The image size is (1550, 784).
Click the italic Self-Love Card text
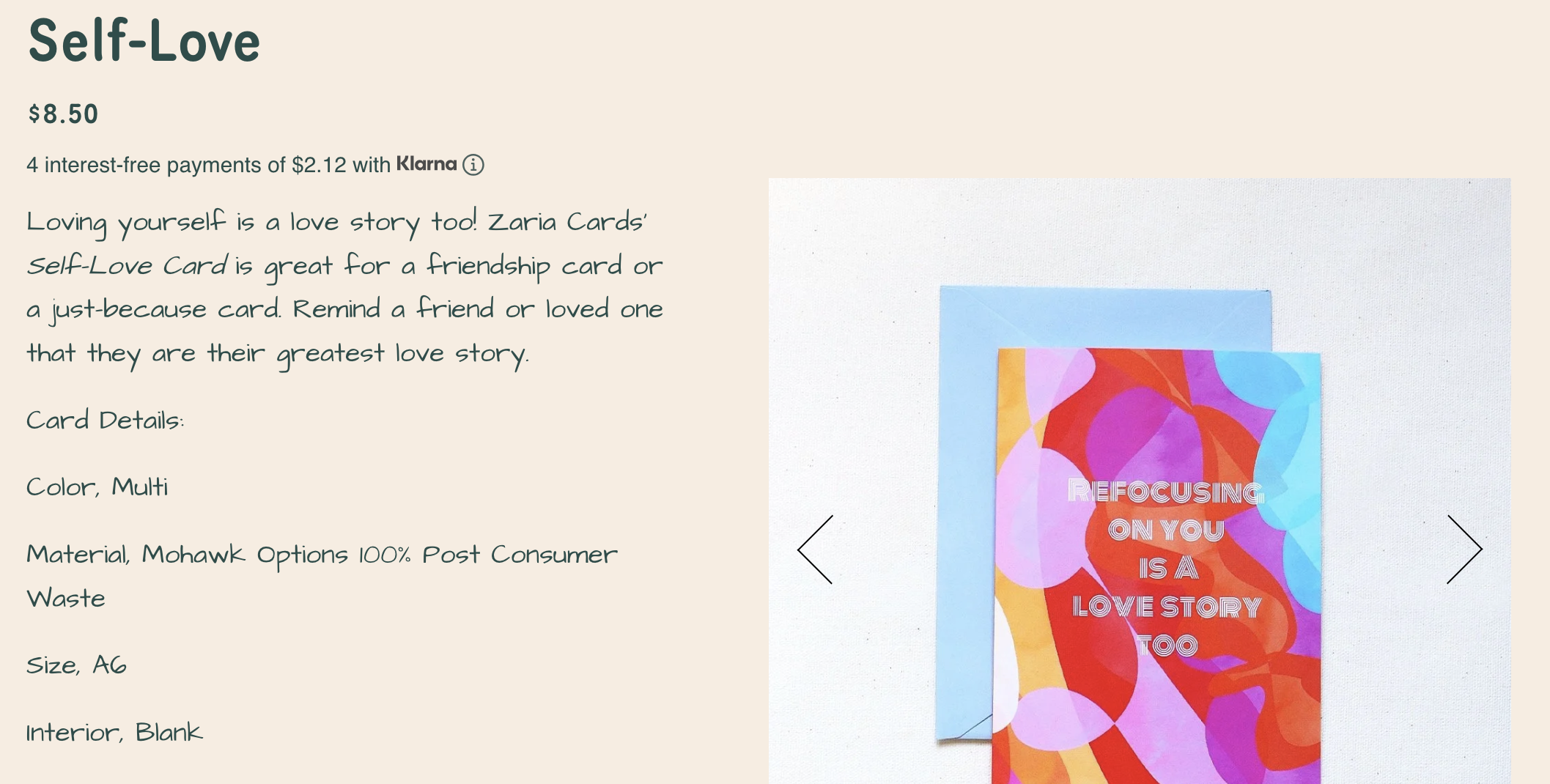pyautogui.click(x=128, y=266)
